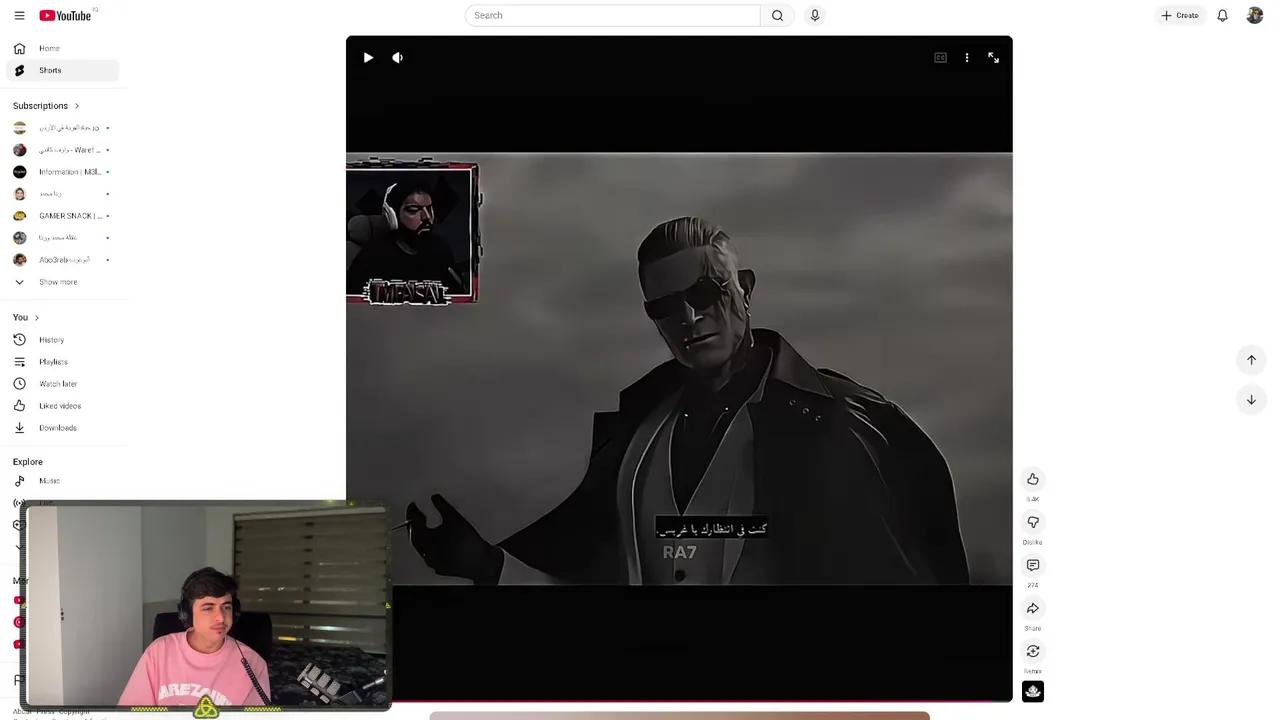Open the account avatar menu
The image size is (1280, 720).
click(1255, 15)
